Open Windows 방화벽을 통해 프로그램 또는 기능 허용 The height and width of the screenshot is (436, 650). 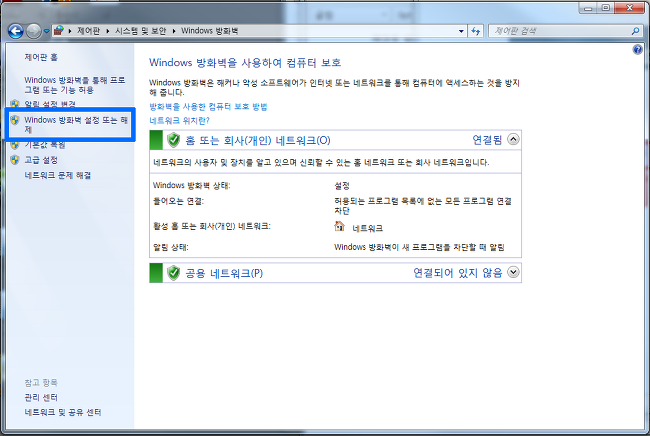point(75,85)
